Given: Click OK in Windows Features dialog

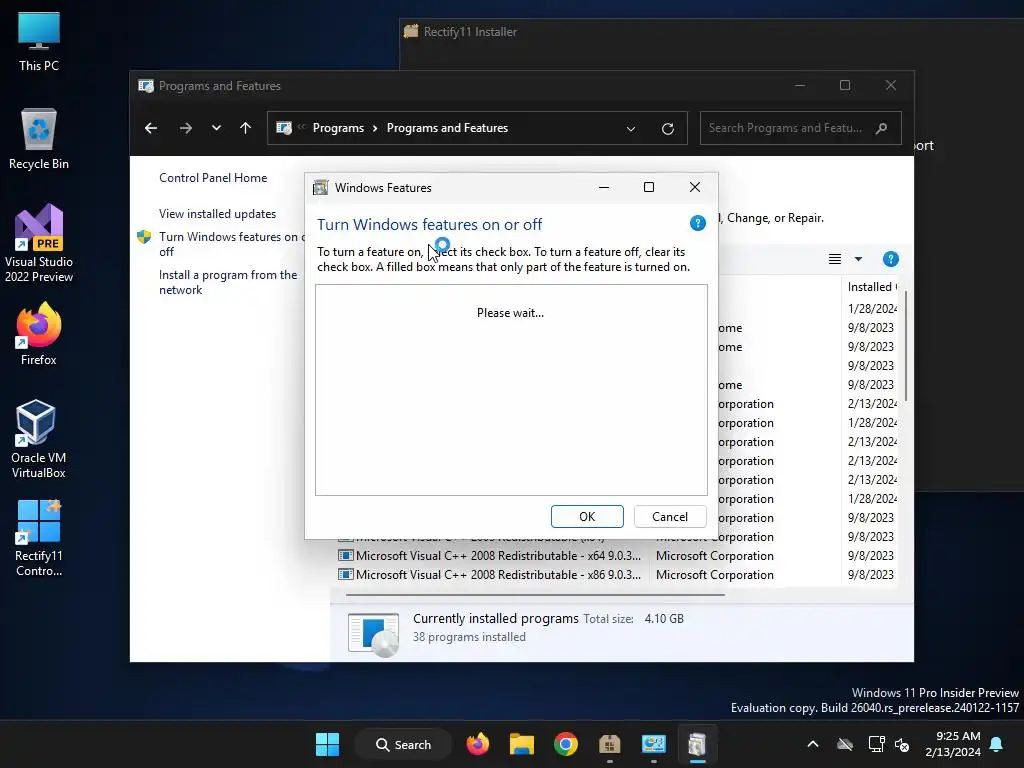Looking at the screenshot, I should click(x=587, y=517).
